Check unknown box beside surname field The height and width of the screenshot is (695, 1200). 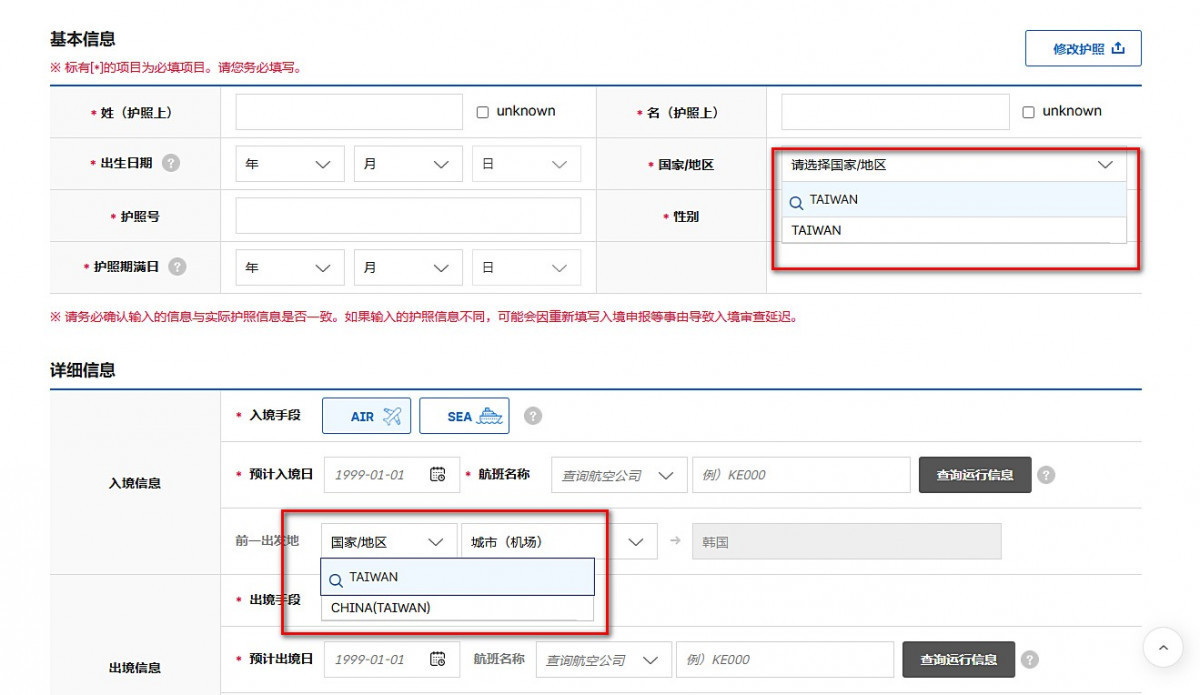click(x=481, y=111)
